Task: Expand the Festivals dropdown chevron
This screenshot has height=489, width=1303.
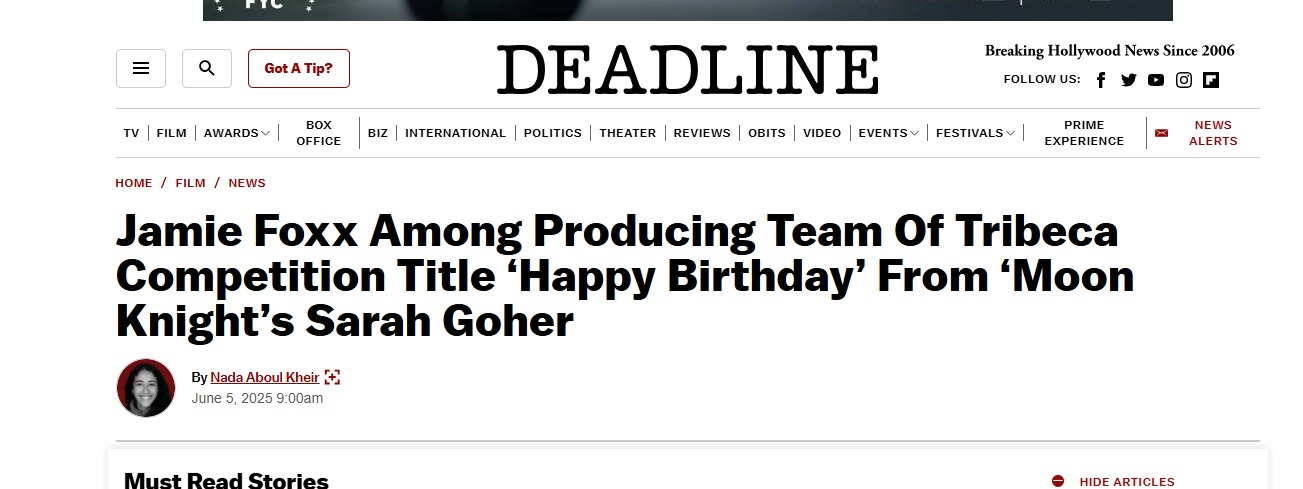Action: pos(1010,133)
